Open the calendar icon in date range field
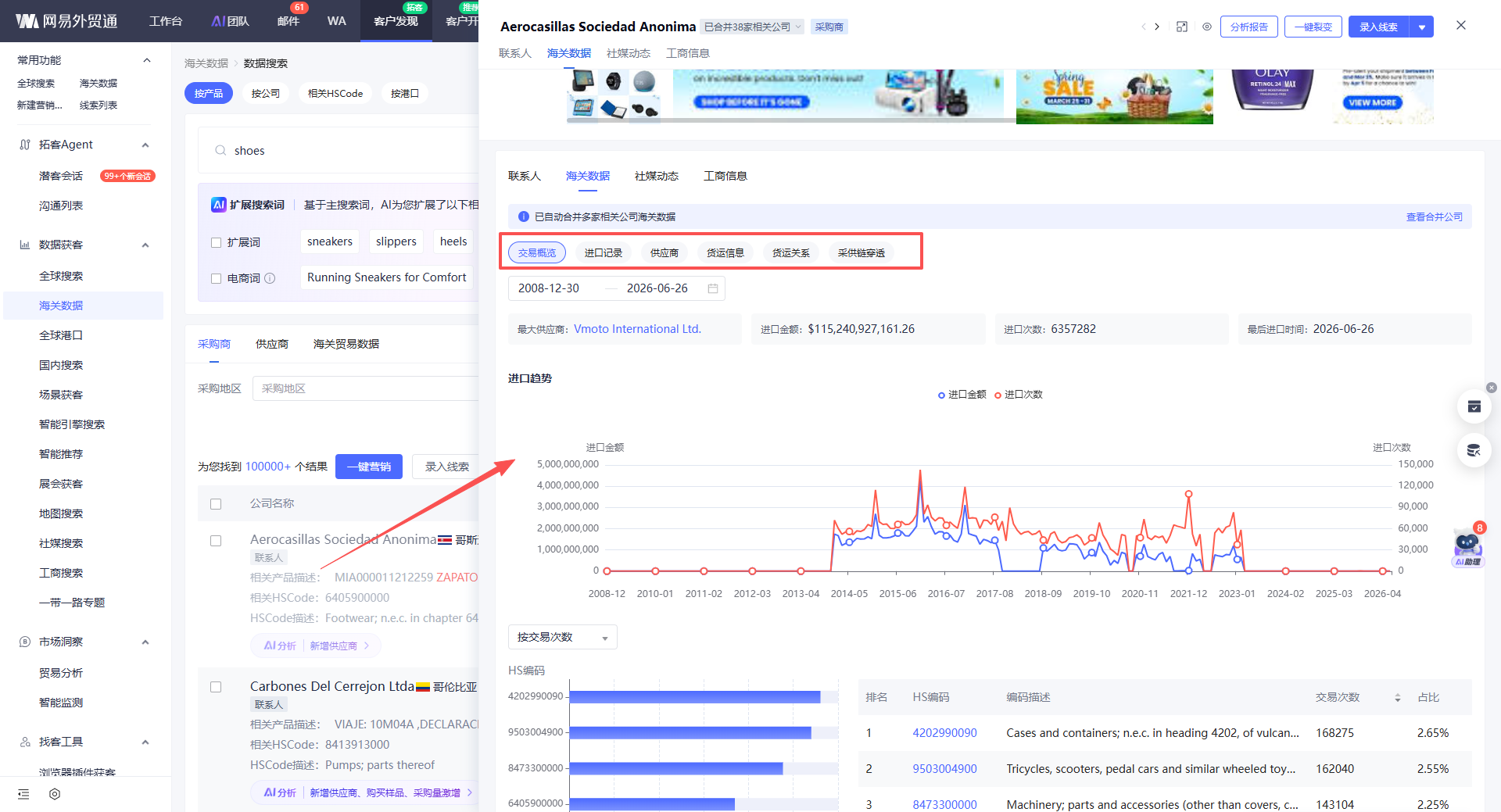Screen dimensions: 1501x812 pyautogui.click(x=713, y=288)
